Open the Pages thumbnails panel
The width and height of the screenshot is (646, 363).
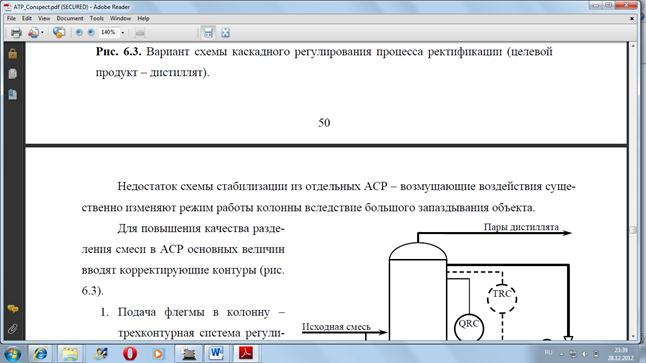(x=12, y=74)
